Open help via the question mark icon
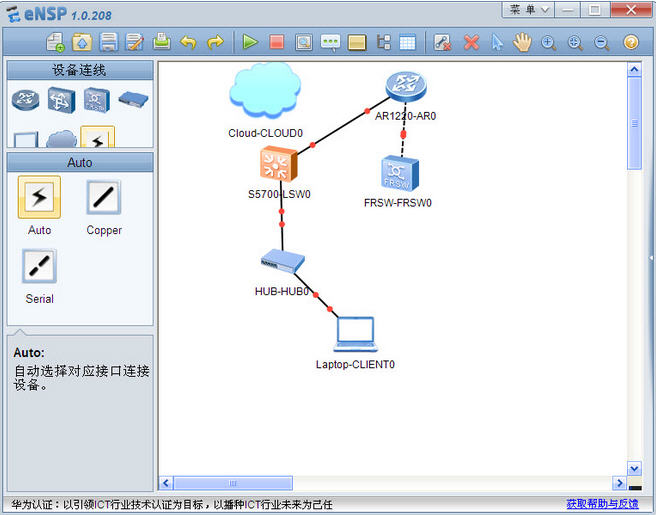 631,42
